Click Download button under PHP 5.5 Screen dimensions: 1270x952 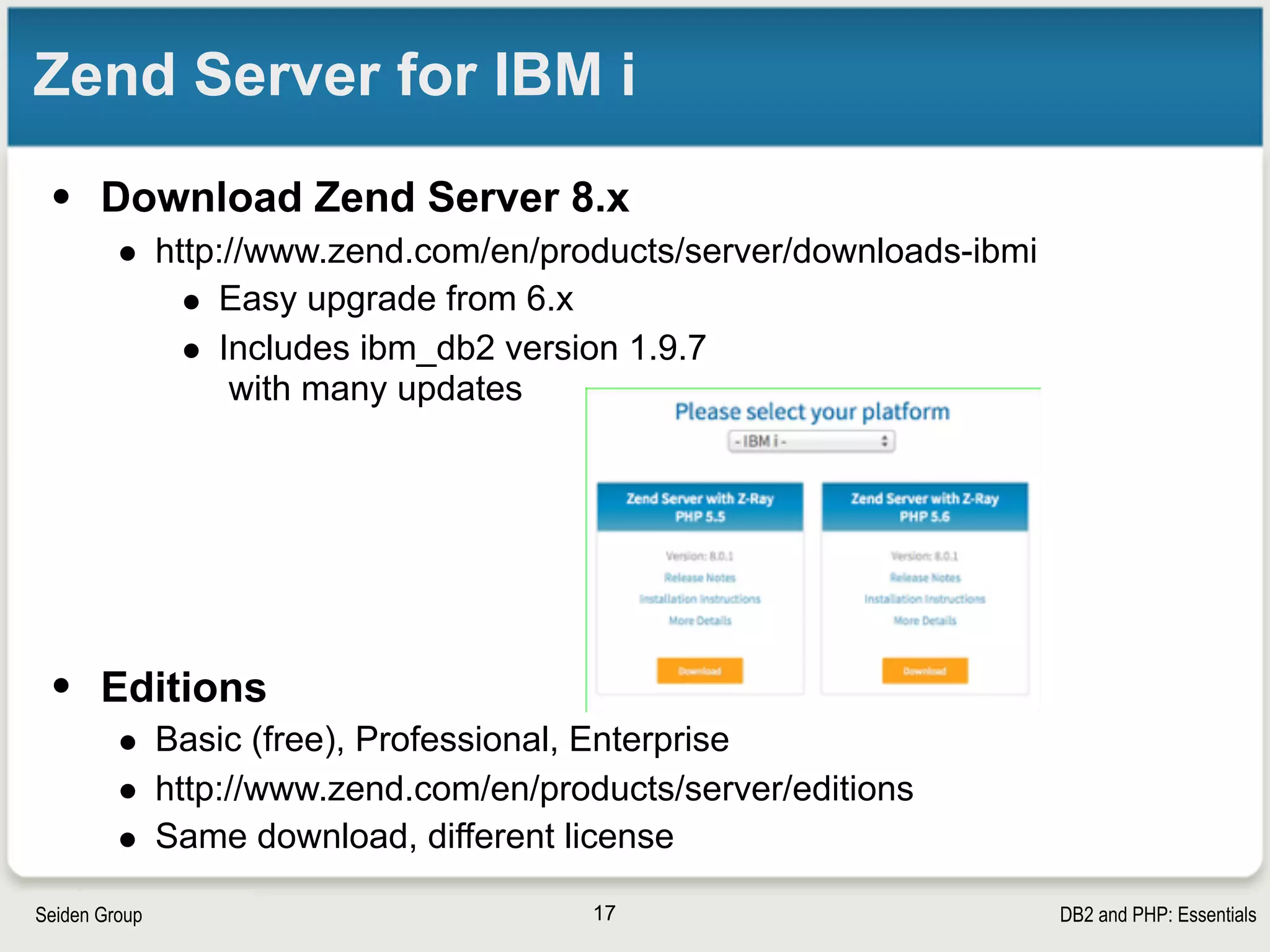click(x=699, y=671)
